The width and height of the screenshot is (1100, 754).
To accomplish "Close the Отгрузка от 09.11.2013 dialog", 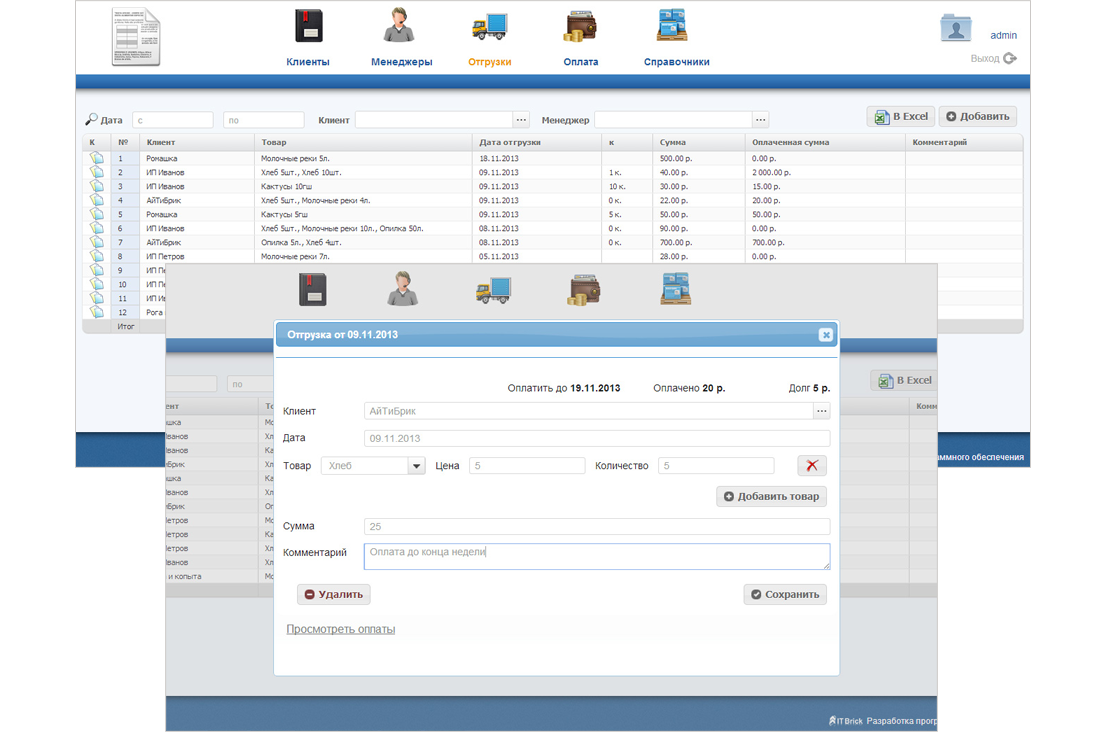I will [x=826, y=335].
